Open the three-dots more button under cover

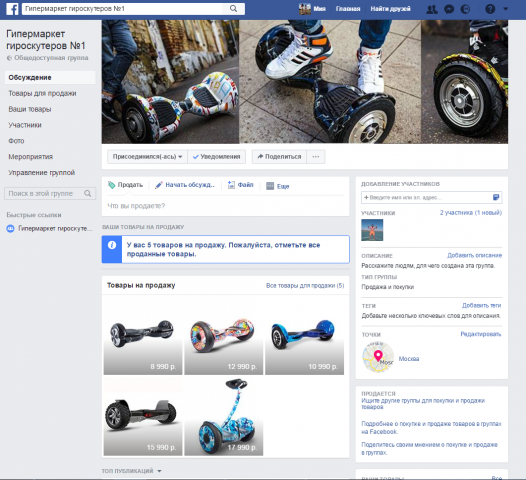316,157
